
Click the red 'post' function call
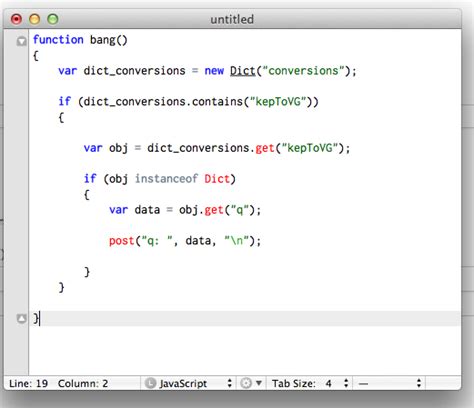pyautogui.click(x=122, y=241)
